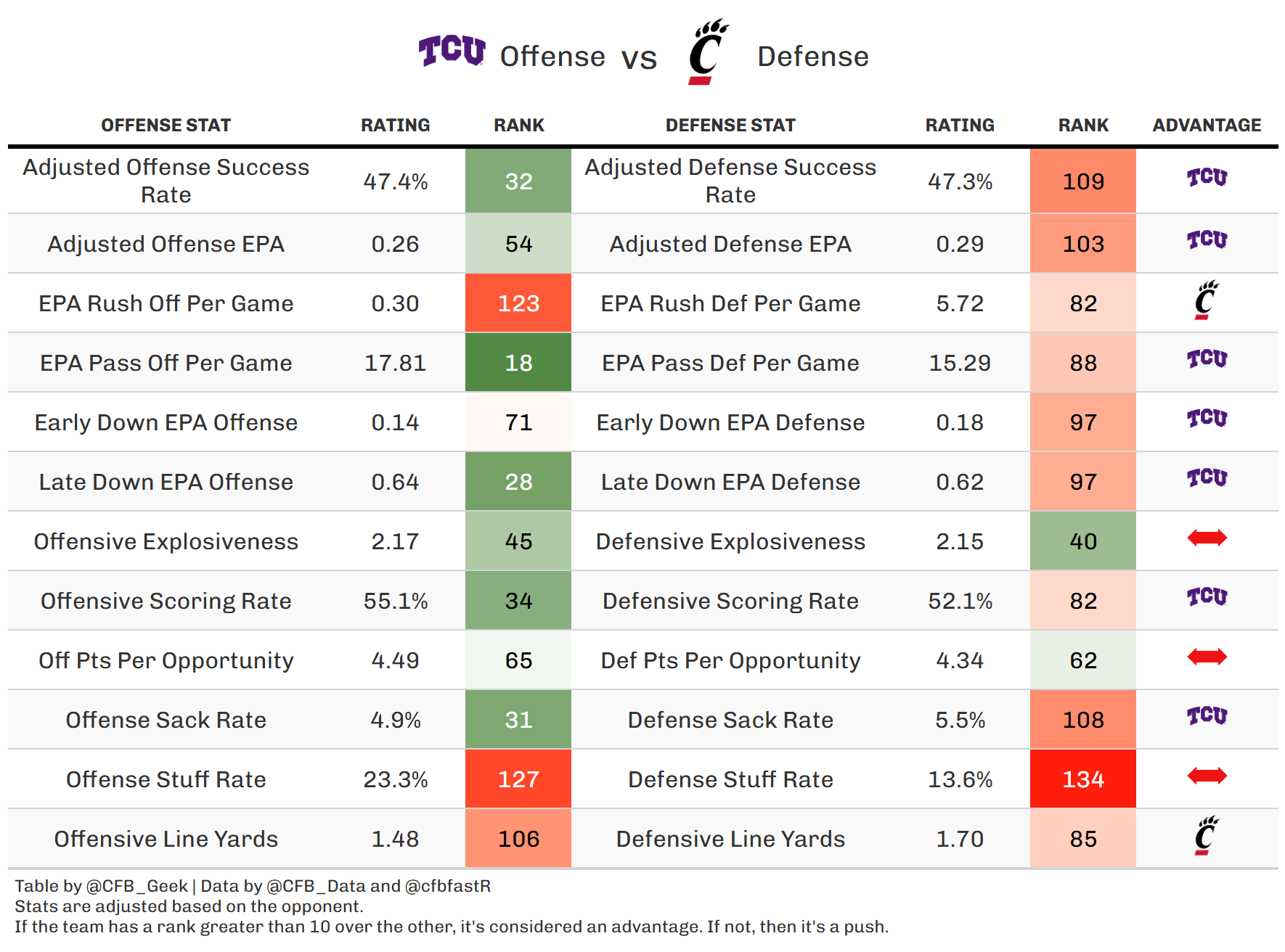
Task: Select the ADVANTAGE column header
Action: [x=1207, y=126]
